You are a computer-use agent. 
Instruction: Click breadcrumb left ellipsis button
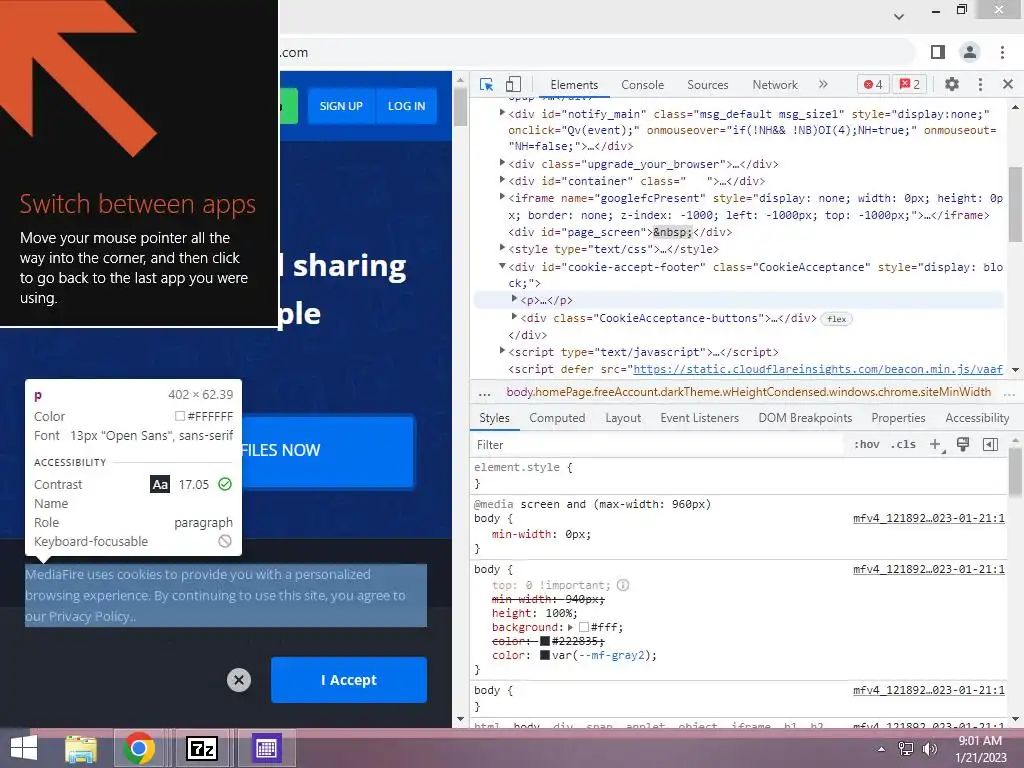coord(485,393)
